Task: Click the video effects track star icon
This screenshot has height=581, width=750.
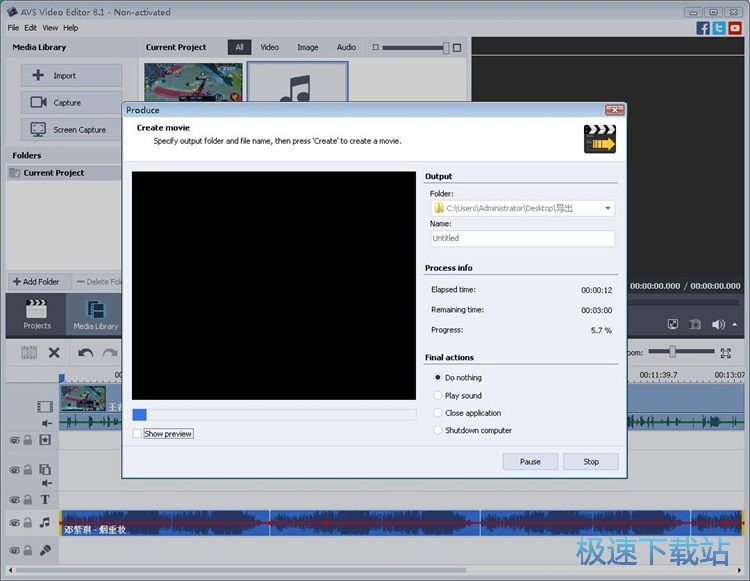Action: point(45,440)
